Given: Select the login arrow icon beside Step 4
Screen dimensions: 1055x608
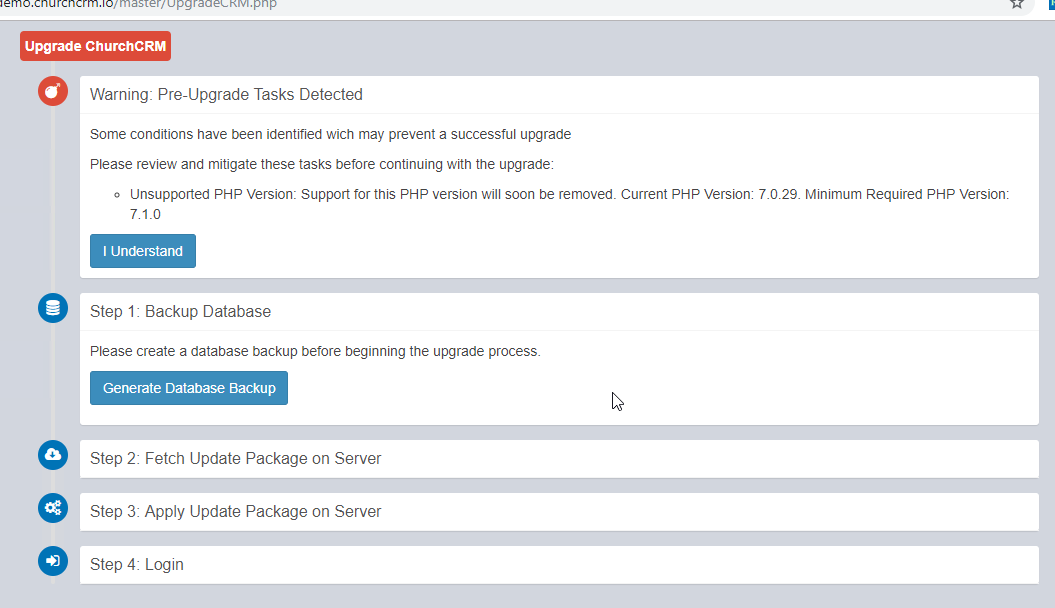Looking at the screenshot, I should tap(52, 561).
